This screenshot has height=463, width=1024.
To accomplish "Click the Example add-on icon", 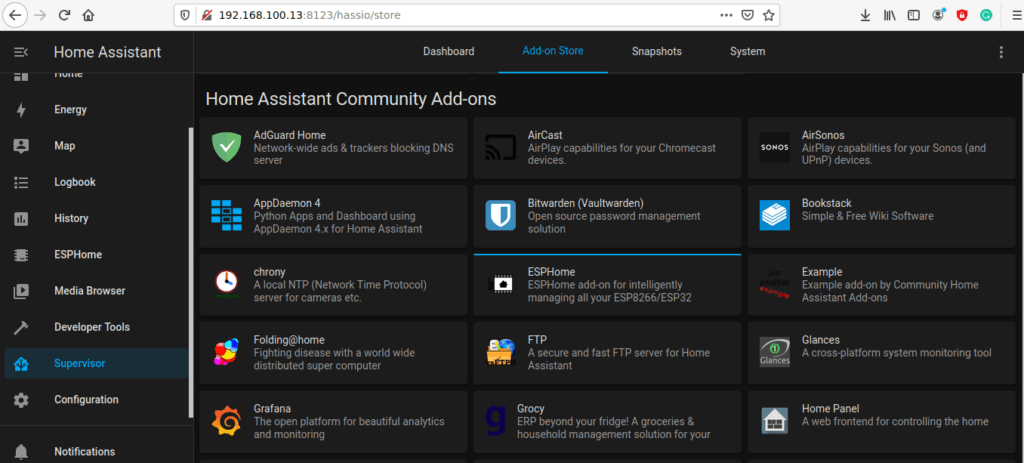I will coord(775,284).
